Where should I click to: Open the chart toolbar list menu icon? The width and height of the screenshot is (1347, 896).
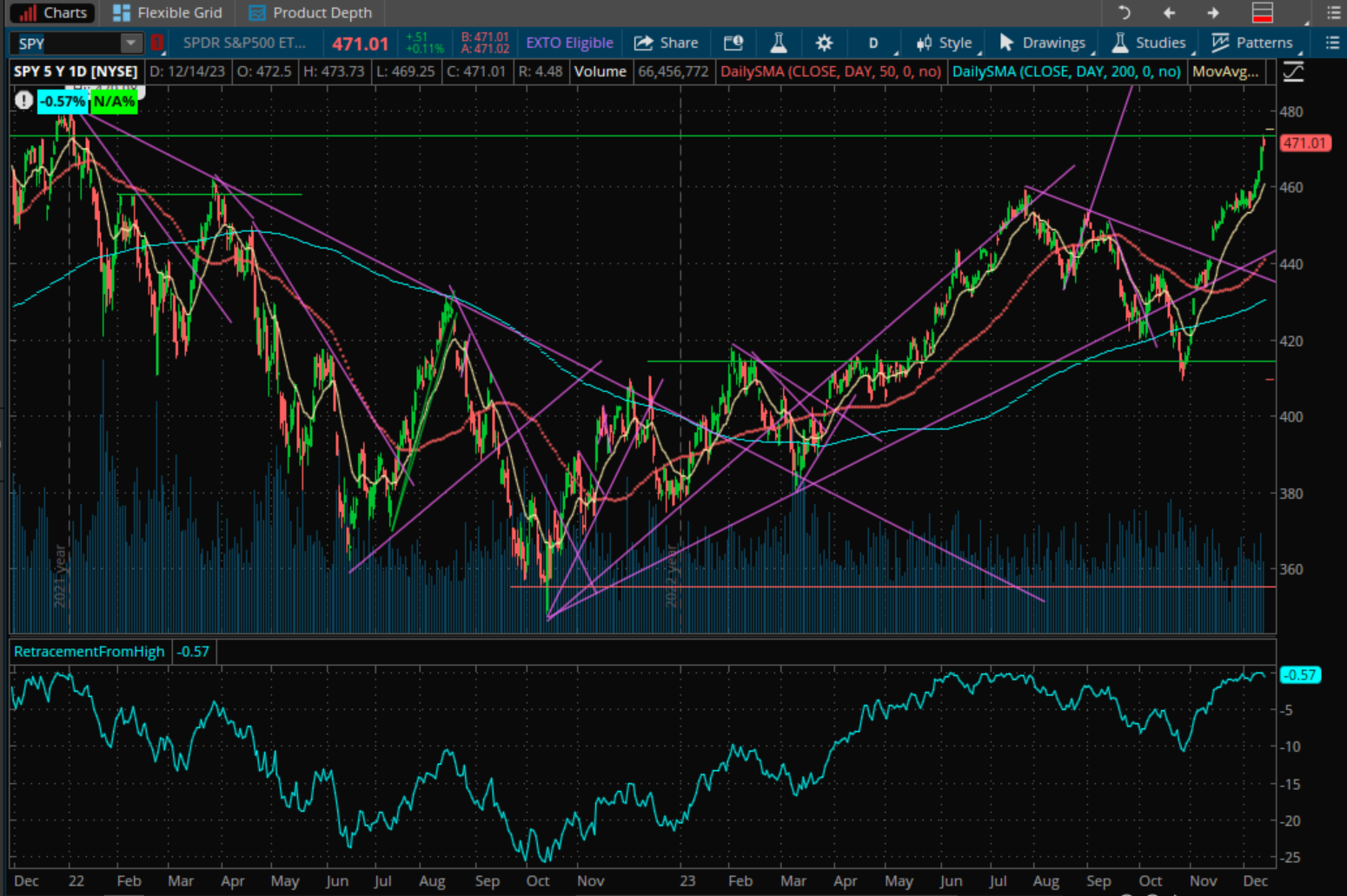1332,43
